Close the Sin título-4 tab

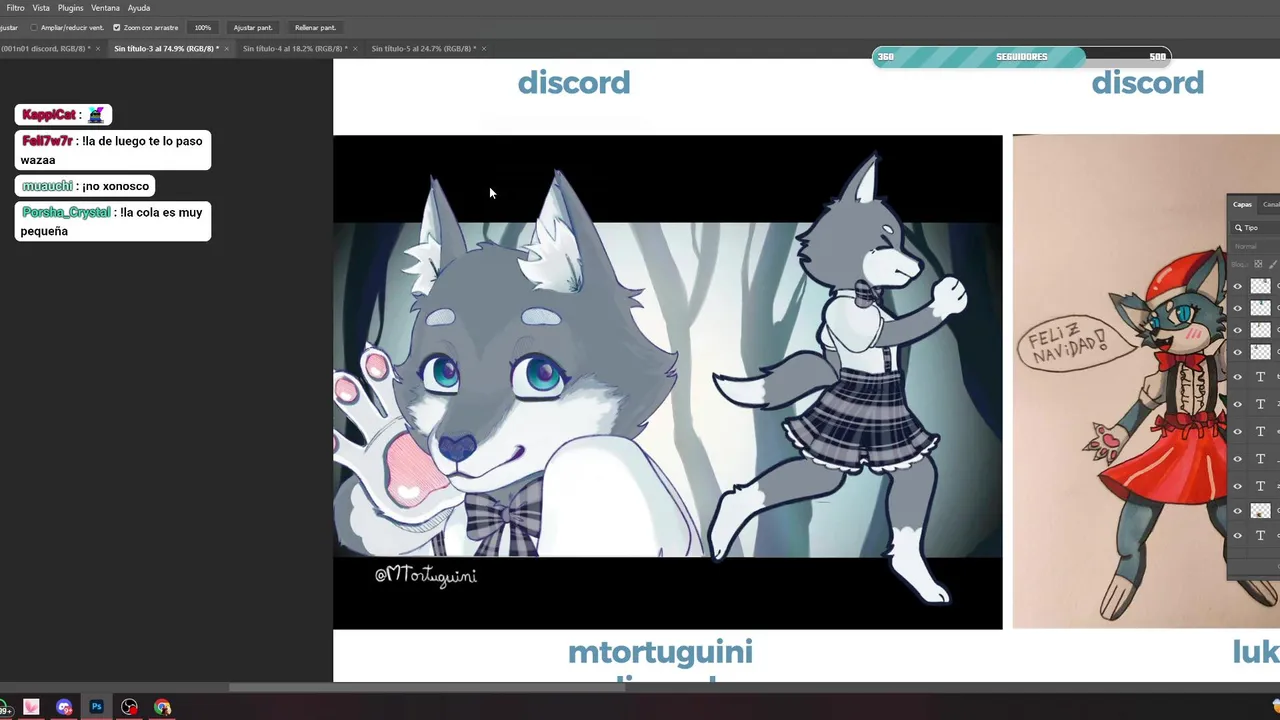[355, 48]
